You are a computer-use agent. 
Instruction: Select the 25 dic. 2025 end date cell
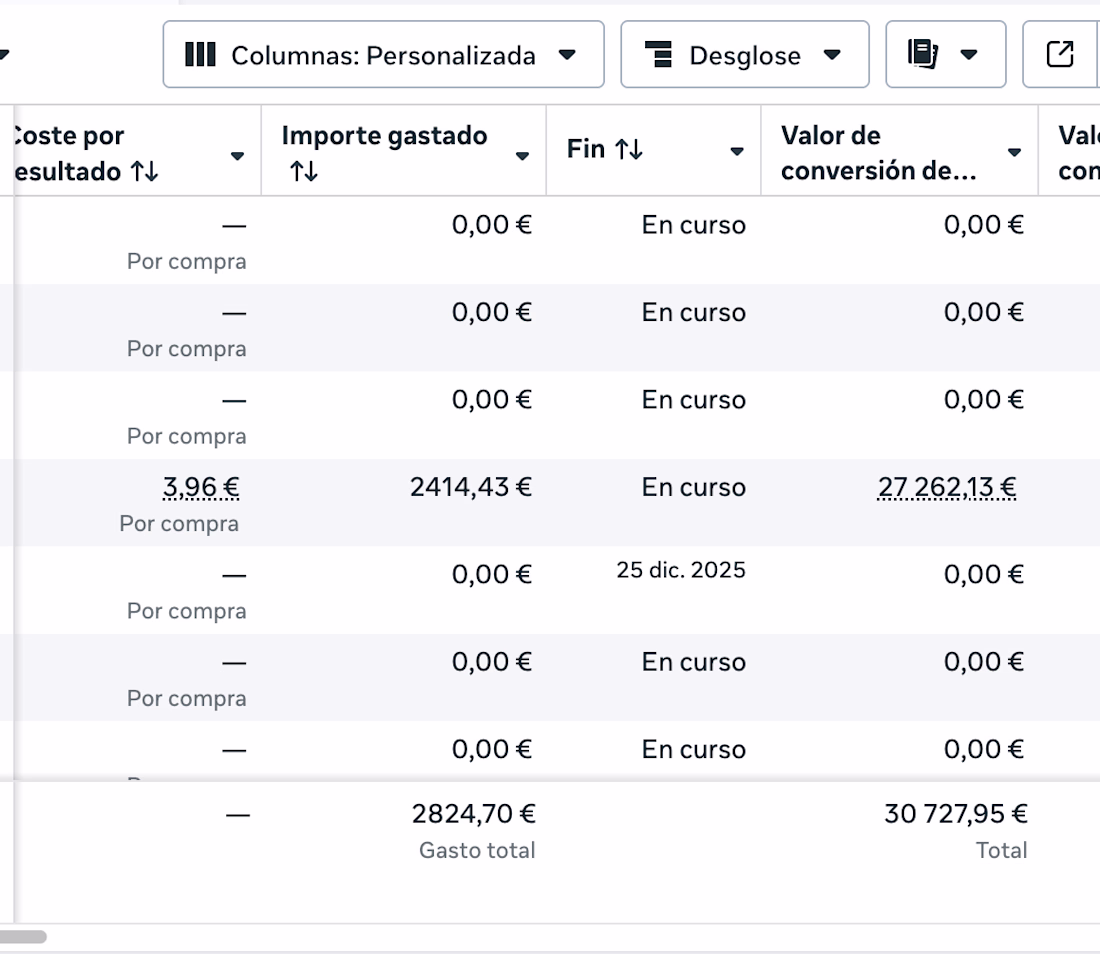[x=680, y=570]
